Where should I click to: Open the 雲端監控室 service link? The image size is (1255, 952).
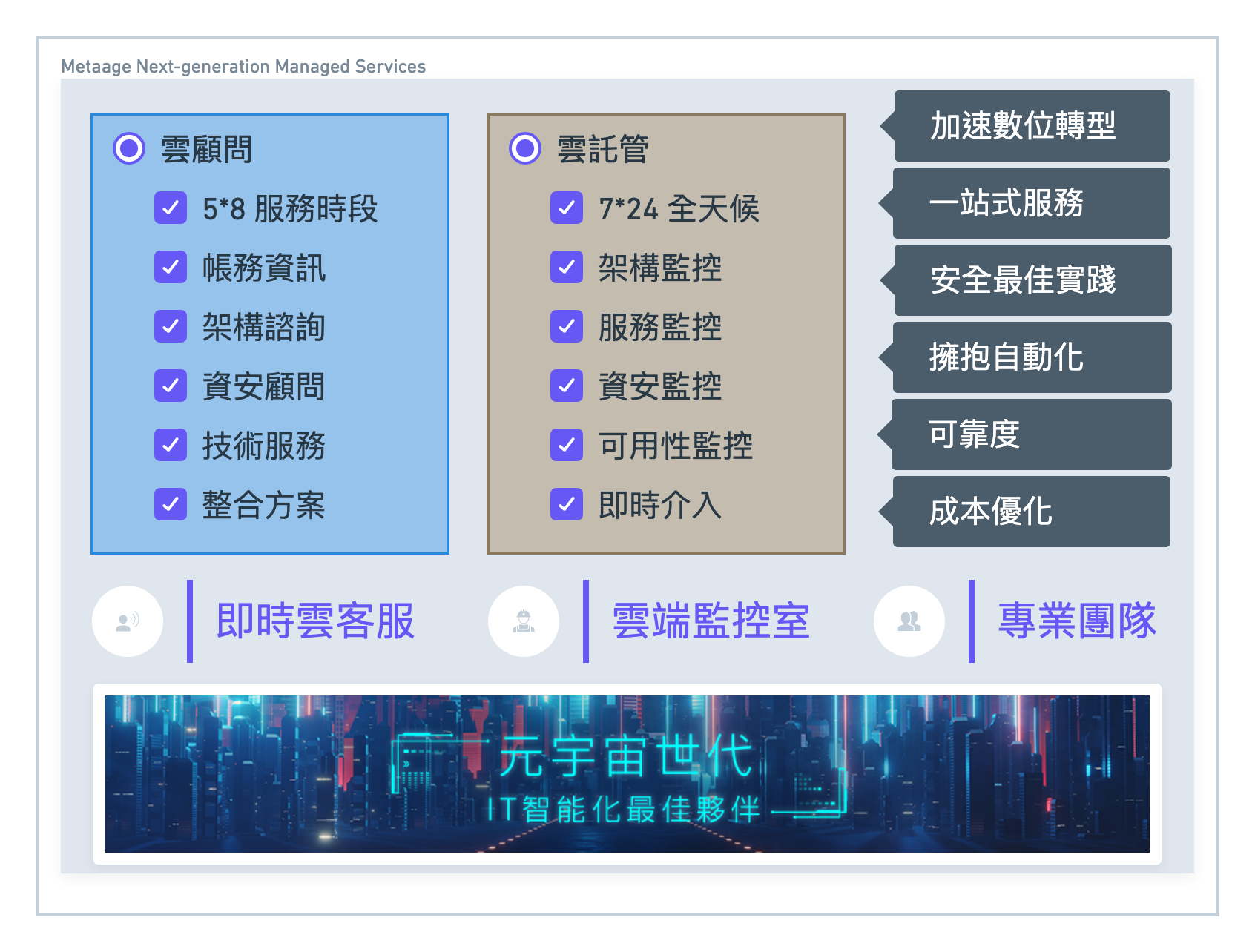(x=710, y=619)
